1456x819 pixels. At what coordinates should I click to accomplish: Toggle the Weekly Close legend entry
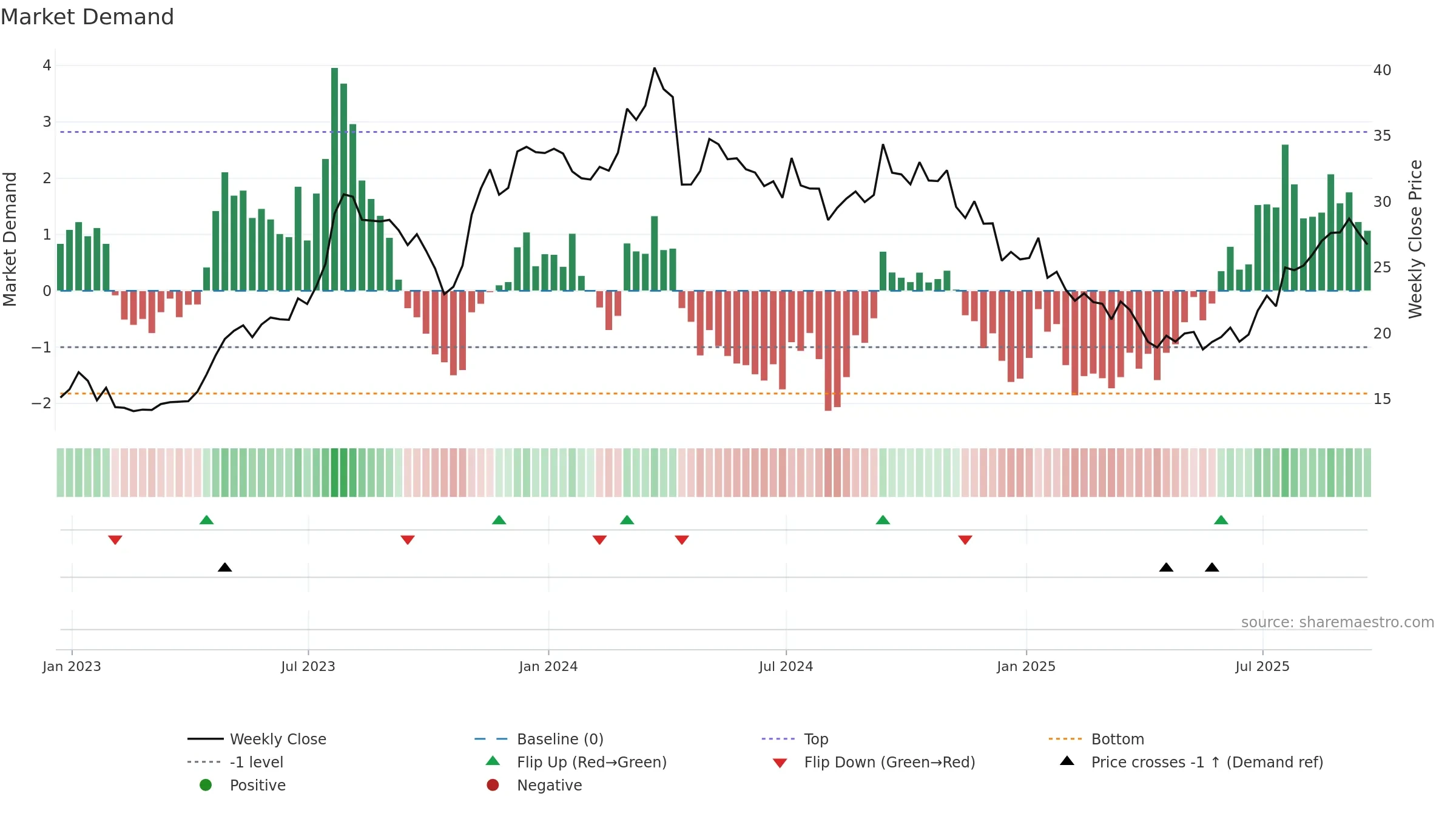257,739
